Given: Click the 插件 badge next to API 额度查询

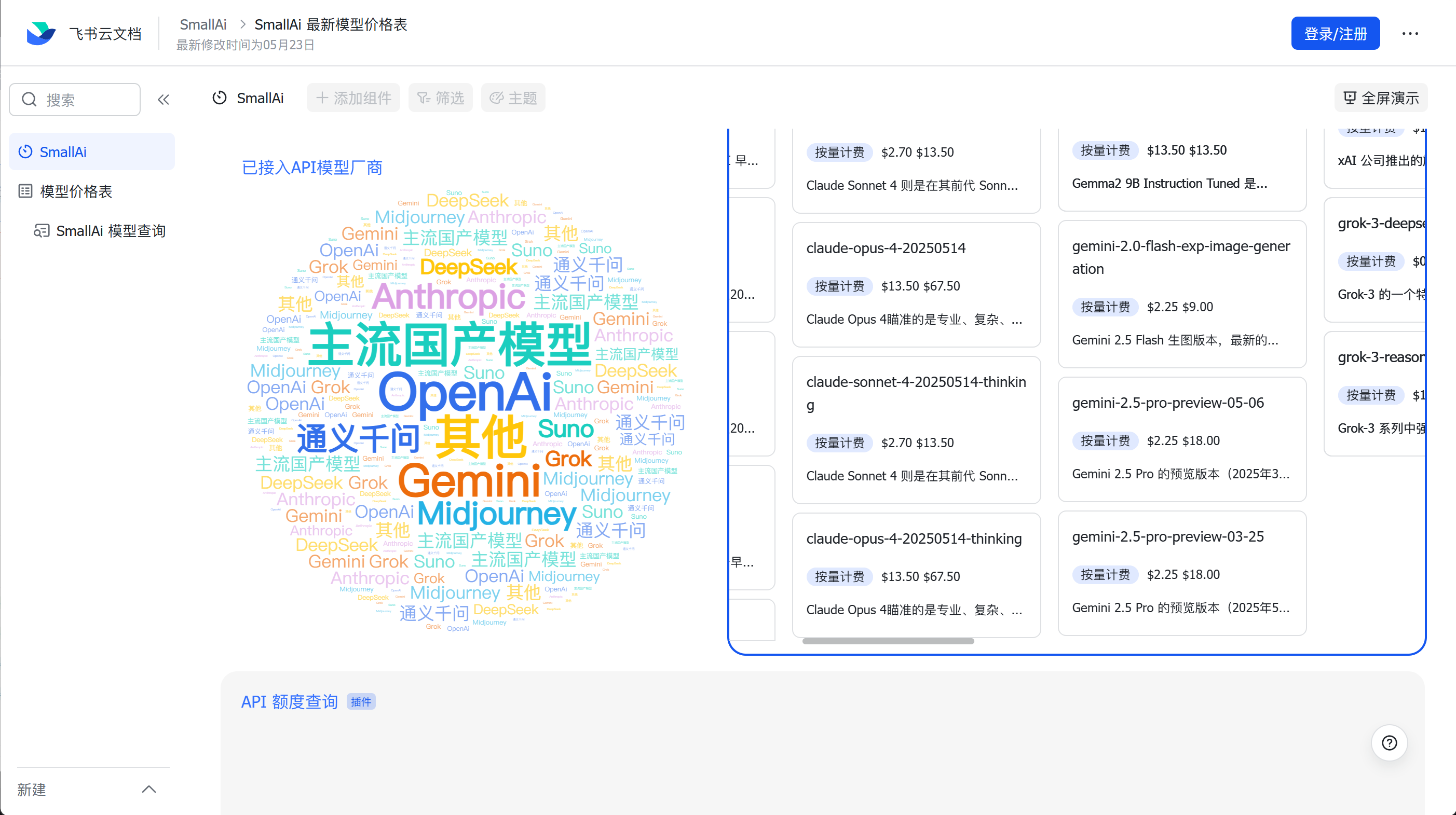Looking at the screenshot, I should point(361,701).
